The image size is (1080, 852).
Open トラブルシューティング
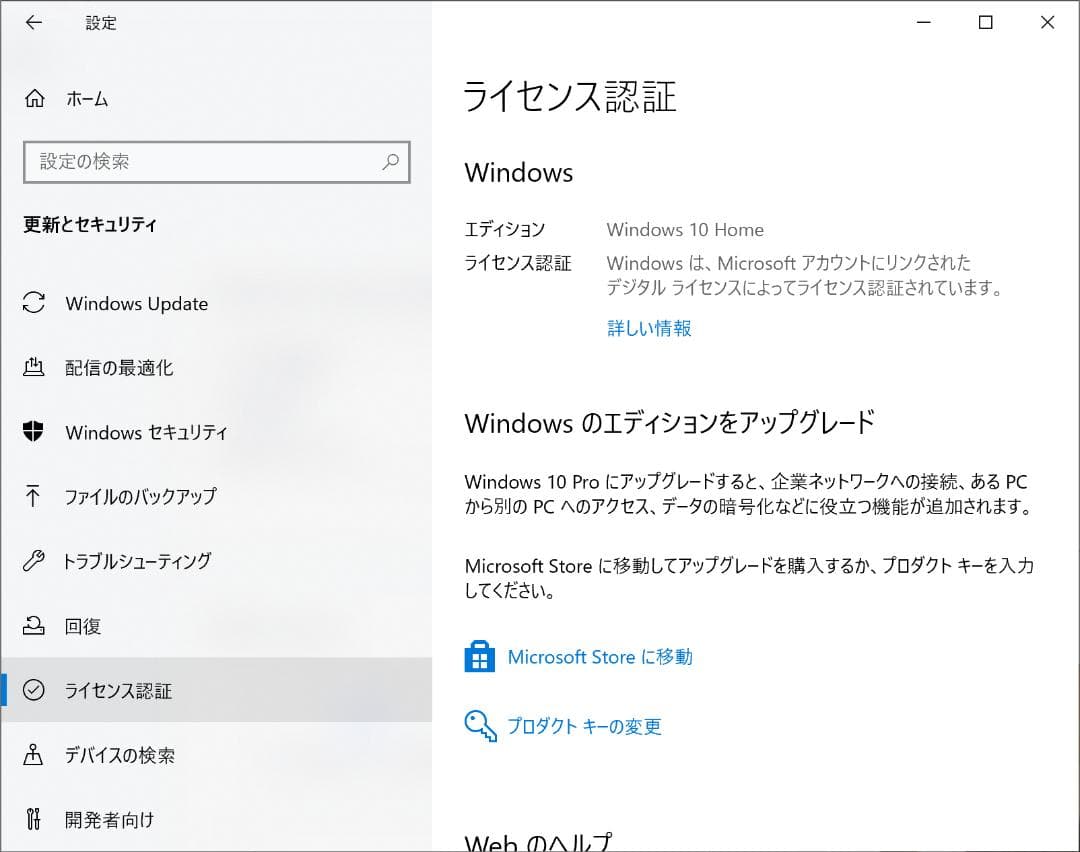(x=137, y=561)
